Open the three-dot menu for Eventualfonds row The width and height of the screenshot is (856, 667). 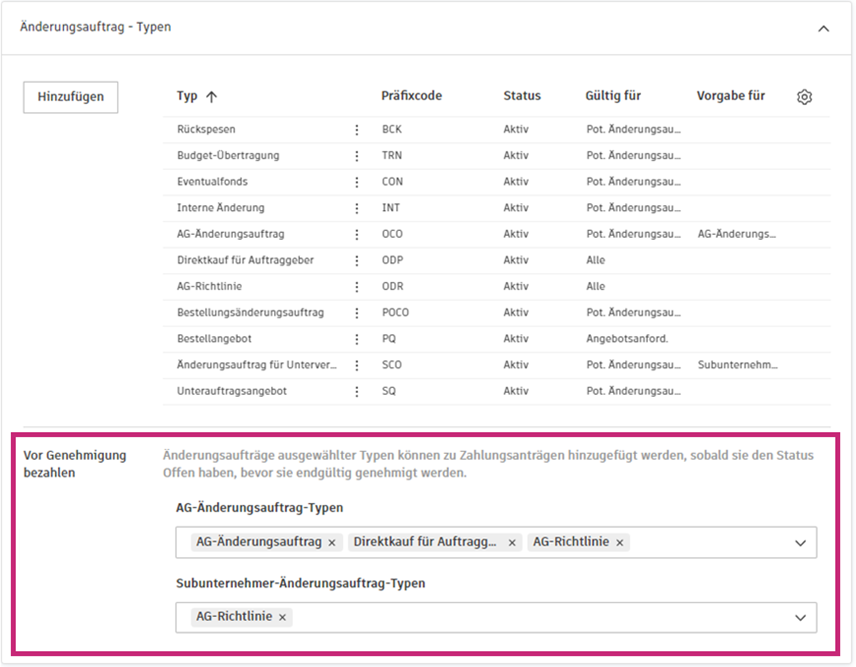point(357,182)
